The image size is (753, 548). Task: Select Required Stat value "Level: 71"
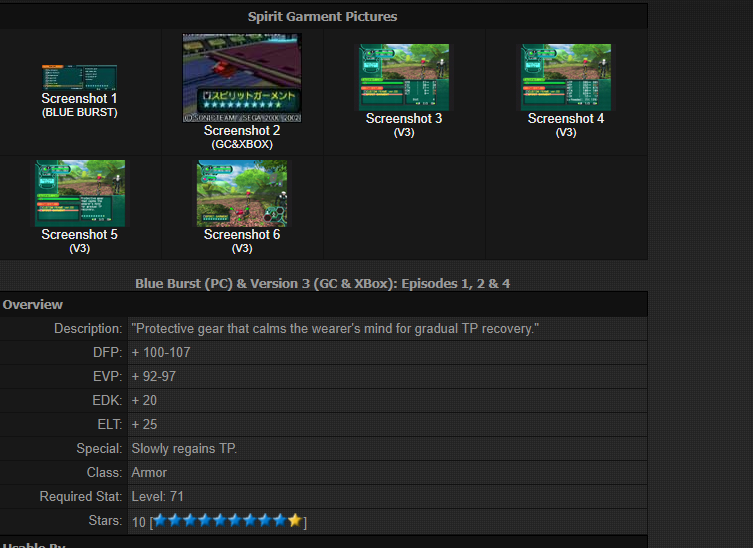click(158, 497)
